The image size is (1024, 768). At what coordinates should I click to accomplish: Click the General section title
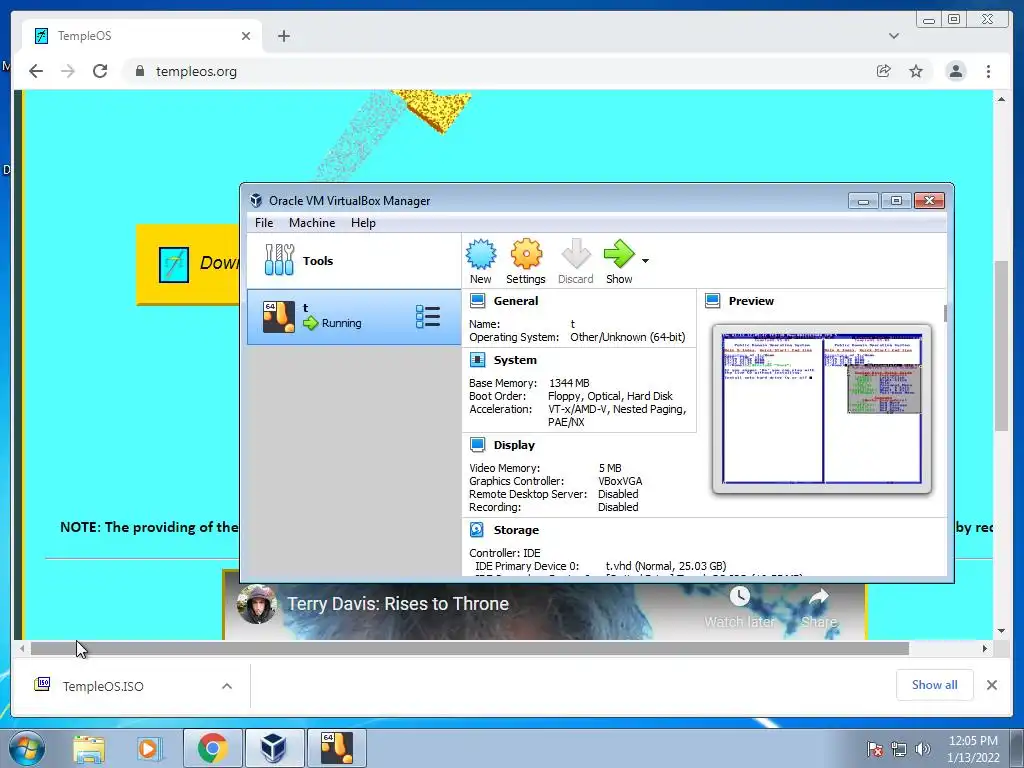tap(516, 300)
